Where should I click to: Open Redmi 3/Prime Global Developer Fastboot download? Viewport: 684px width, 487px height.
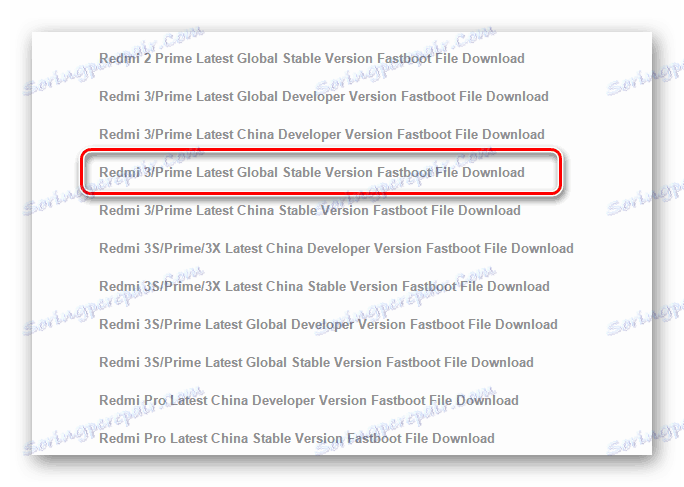tap(324, 96)
